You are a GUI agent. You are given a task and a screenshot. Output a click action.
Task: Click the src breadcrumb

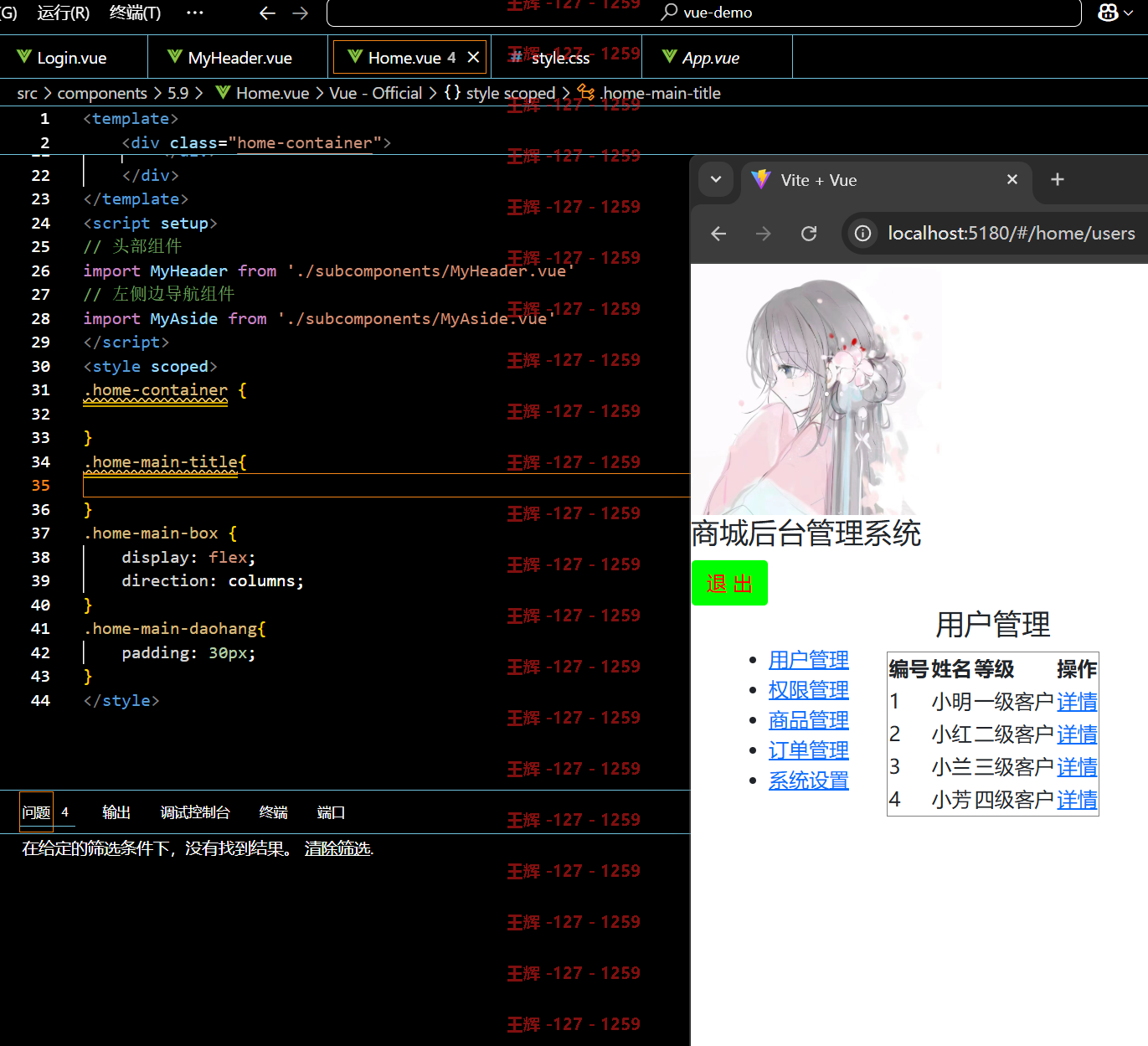pyautogui.click(x=27, y=93)
